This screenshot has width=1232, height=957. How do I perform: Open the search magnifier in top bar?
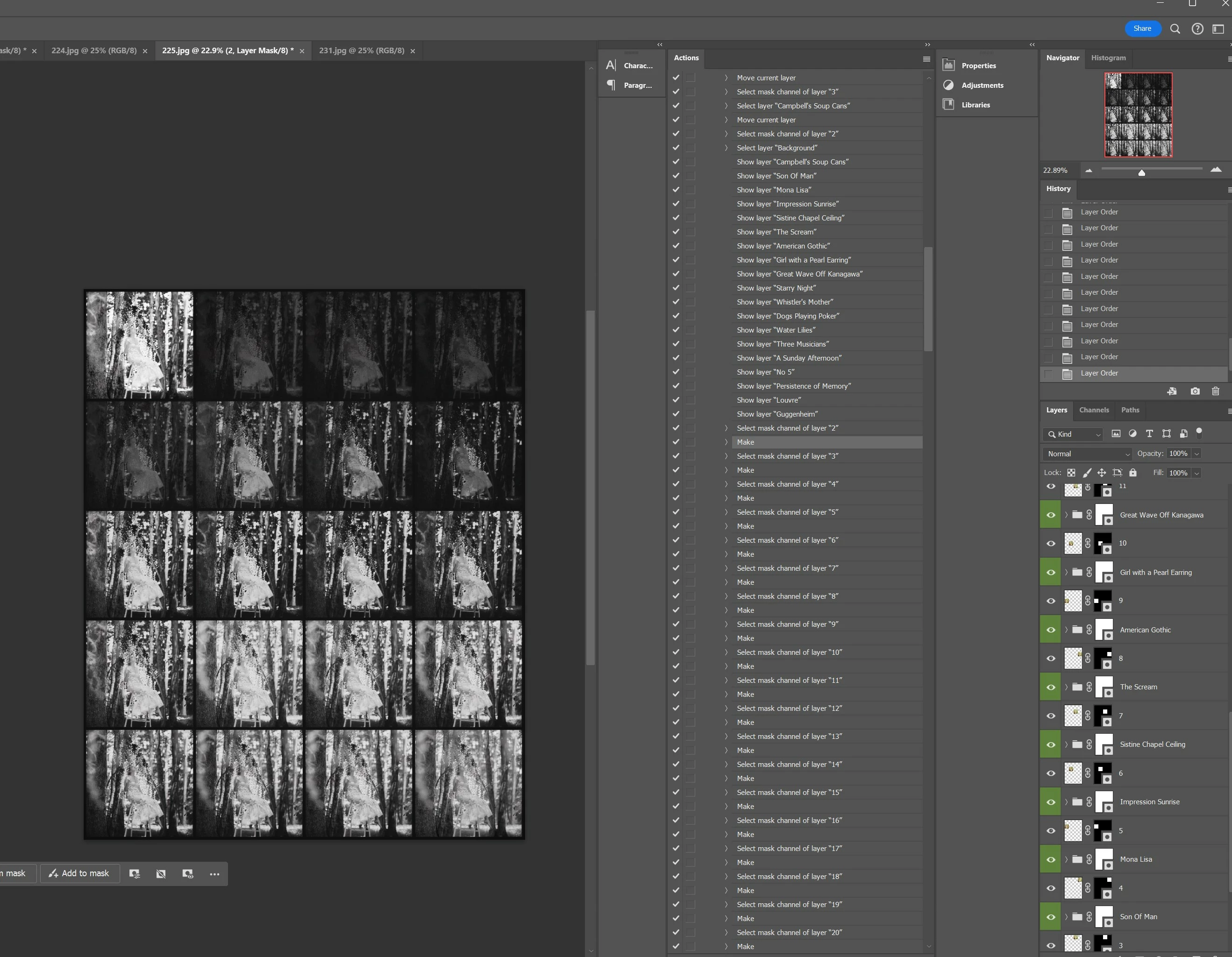[x=1175, y=29]
